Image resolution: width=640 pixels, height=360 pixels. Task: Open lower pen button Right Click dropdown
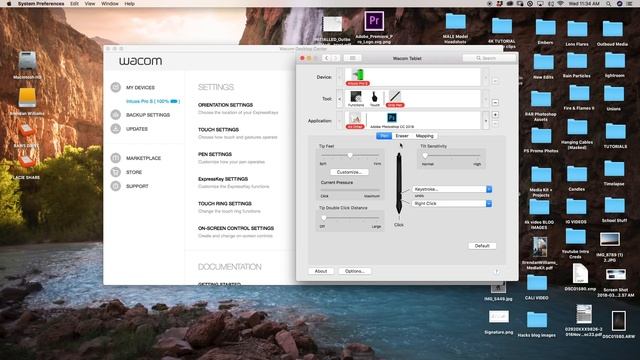[452, 203]
